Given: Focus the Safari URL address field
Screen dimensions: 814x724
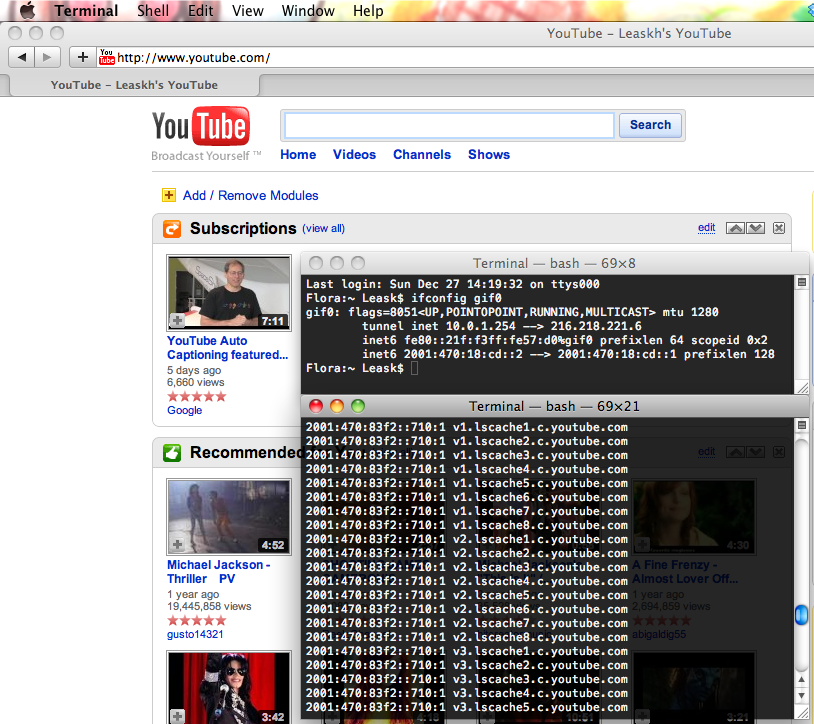Looking at the screenshot, I should tap(457, 57).
